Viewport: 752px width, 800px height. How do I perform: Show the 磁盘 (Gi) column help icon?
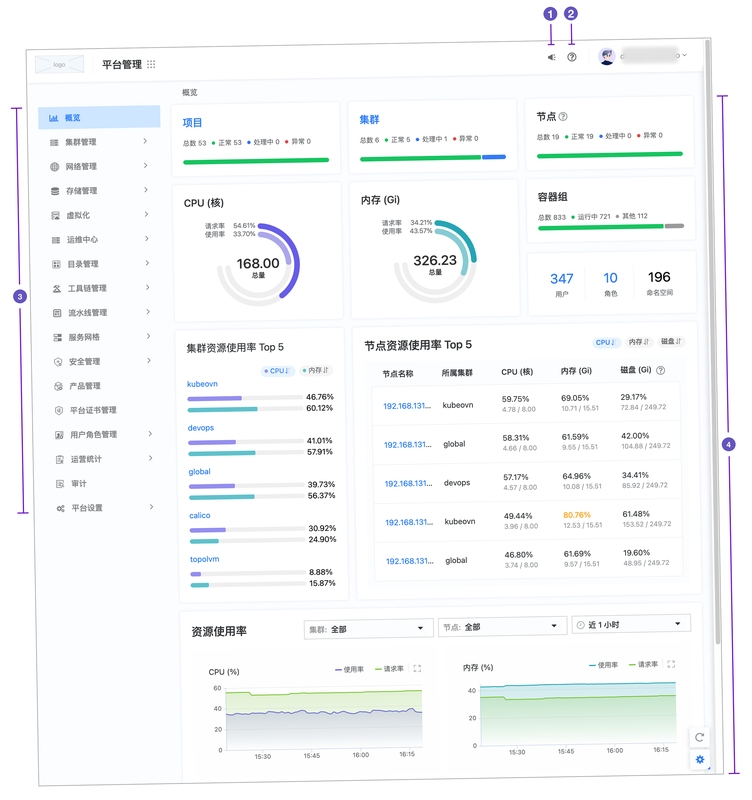661,370
